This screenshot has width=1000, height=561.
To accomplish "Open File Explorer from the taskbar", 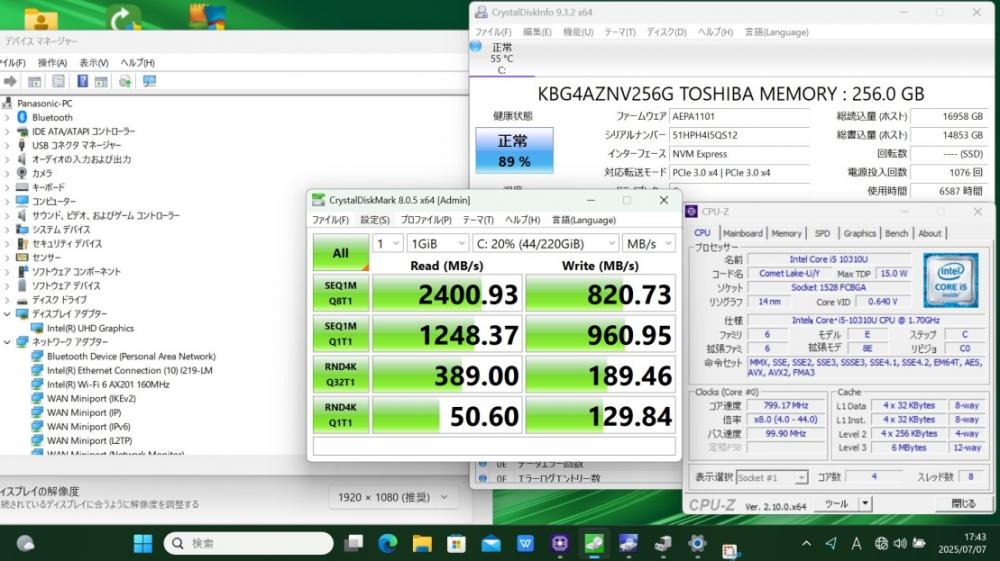I will point(422,543).
